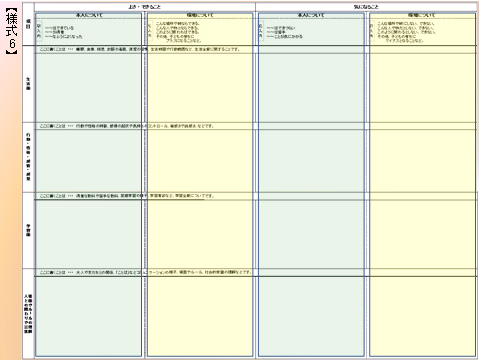This screenshot has width=483, height=363.
Task: Click the 人との関わり row label at bottom
Action: click(28, 314)
